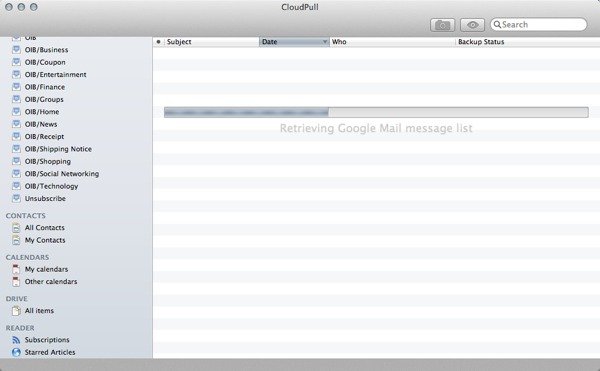The width and height of the screenshot is (600, 371).
Task: Click the All Contacts address book icon
Action: (16, 228)
